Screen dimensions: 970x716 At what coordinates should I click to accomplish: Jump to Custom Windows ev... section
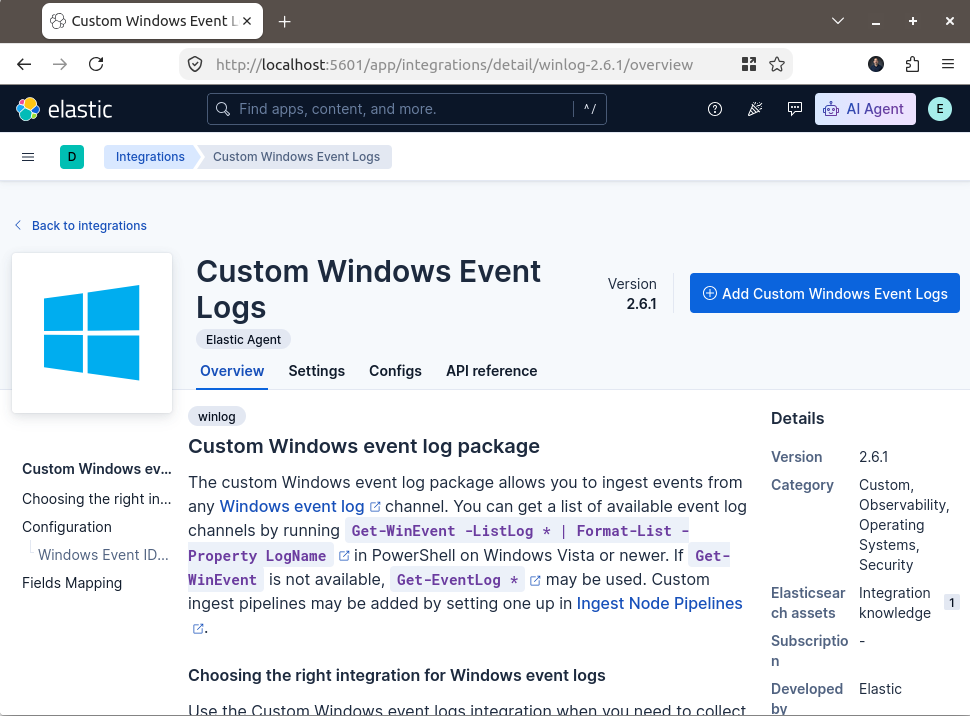click(97, 468)
